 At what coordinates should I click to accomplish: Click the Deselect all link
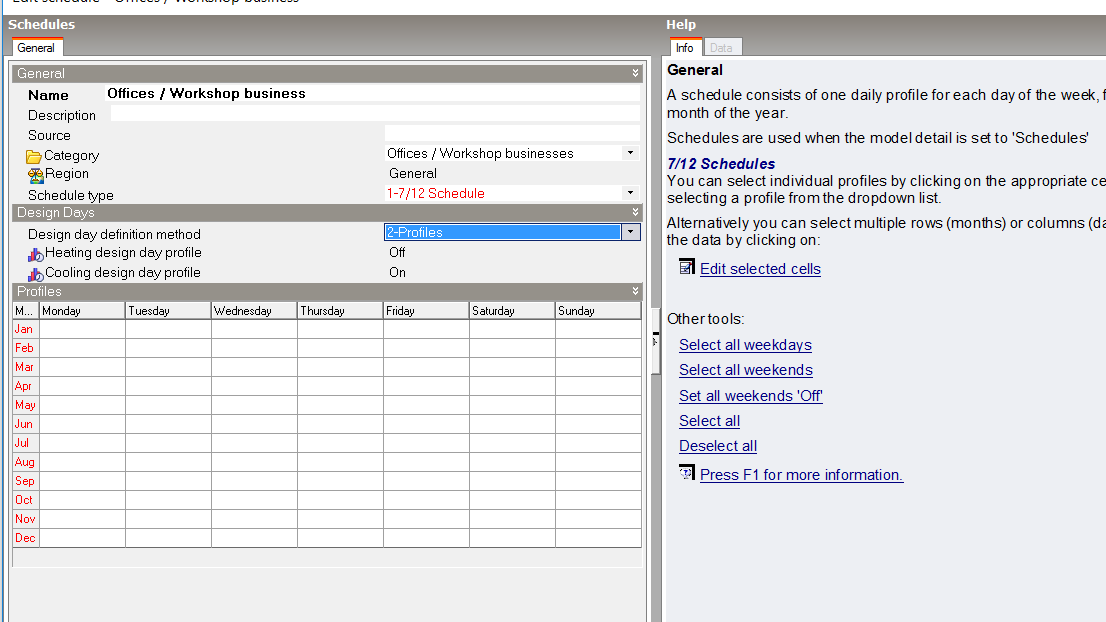718,446
